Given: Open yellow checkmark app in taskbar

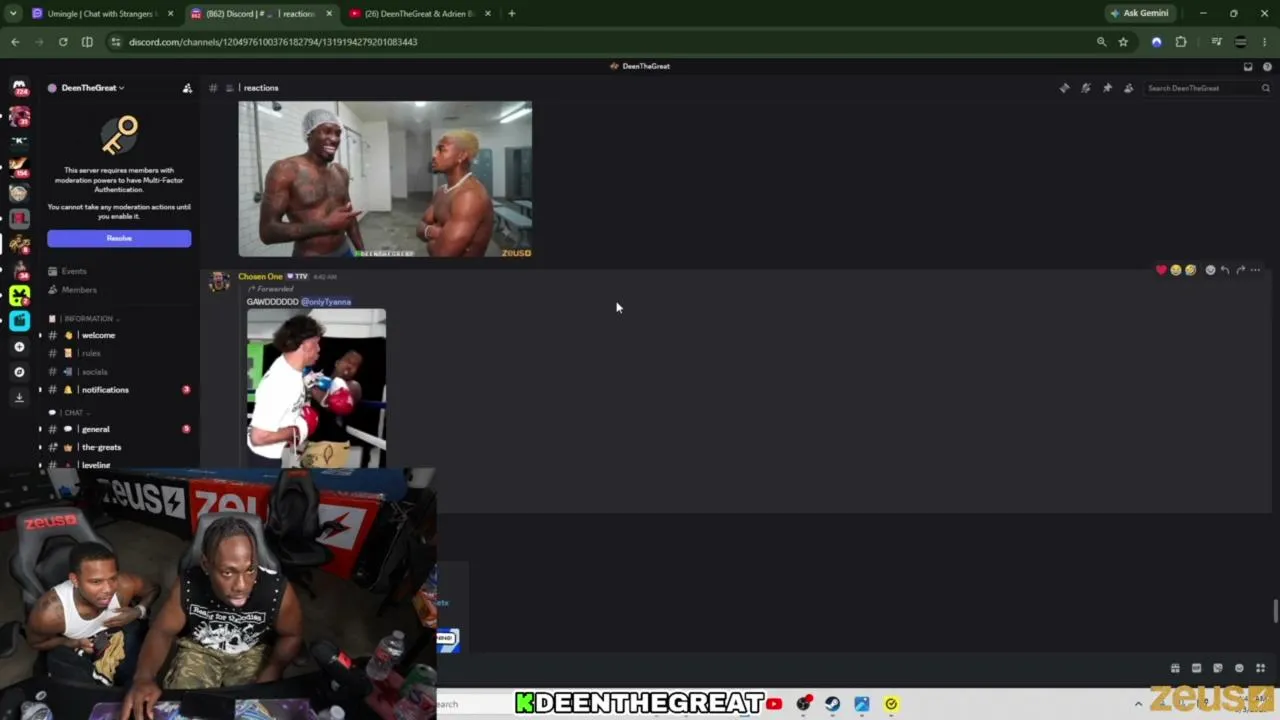Looking at the screenshot, I should [891, 704].
